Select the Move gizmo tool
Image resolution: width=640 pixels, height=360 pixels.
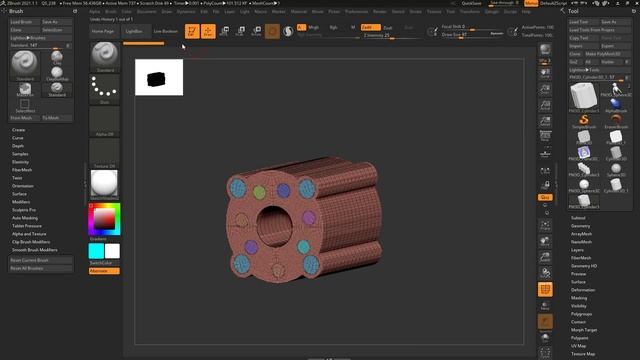[x=224, y=31]
